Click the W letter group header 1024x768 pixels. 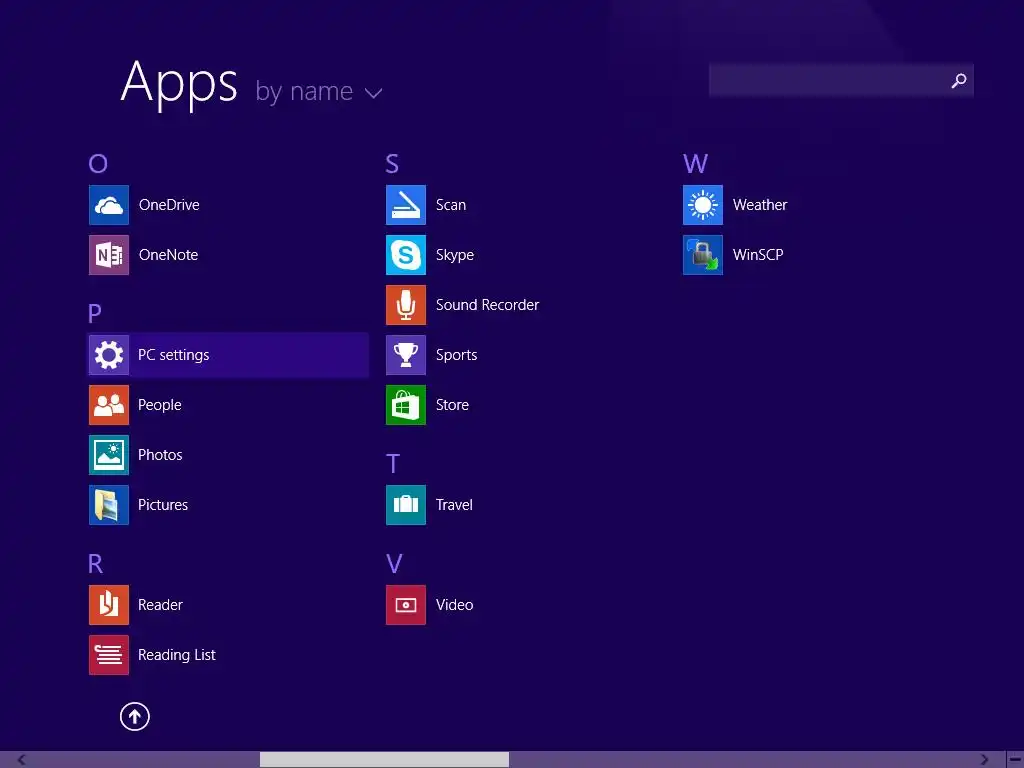click(x=696, y=163)
